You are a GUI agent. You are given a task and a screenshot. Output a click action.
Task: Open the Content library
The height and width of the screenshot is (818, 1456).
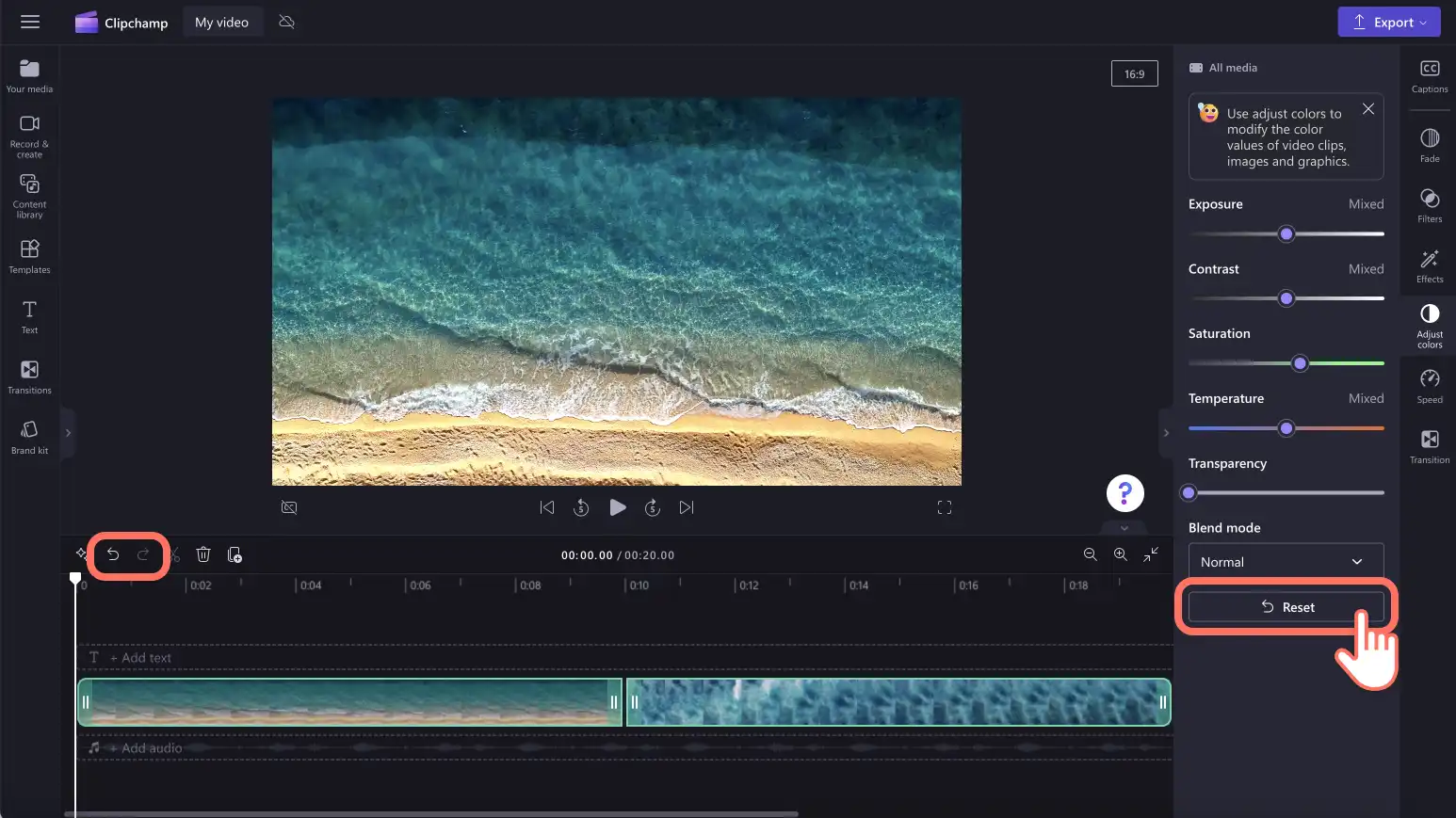(x=29, y=196)
